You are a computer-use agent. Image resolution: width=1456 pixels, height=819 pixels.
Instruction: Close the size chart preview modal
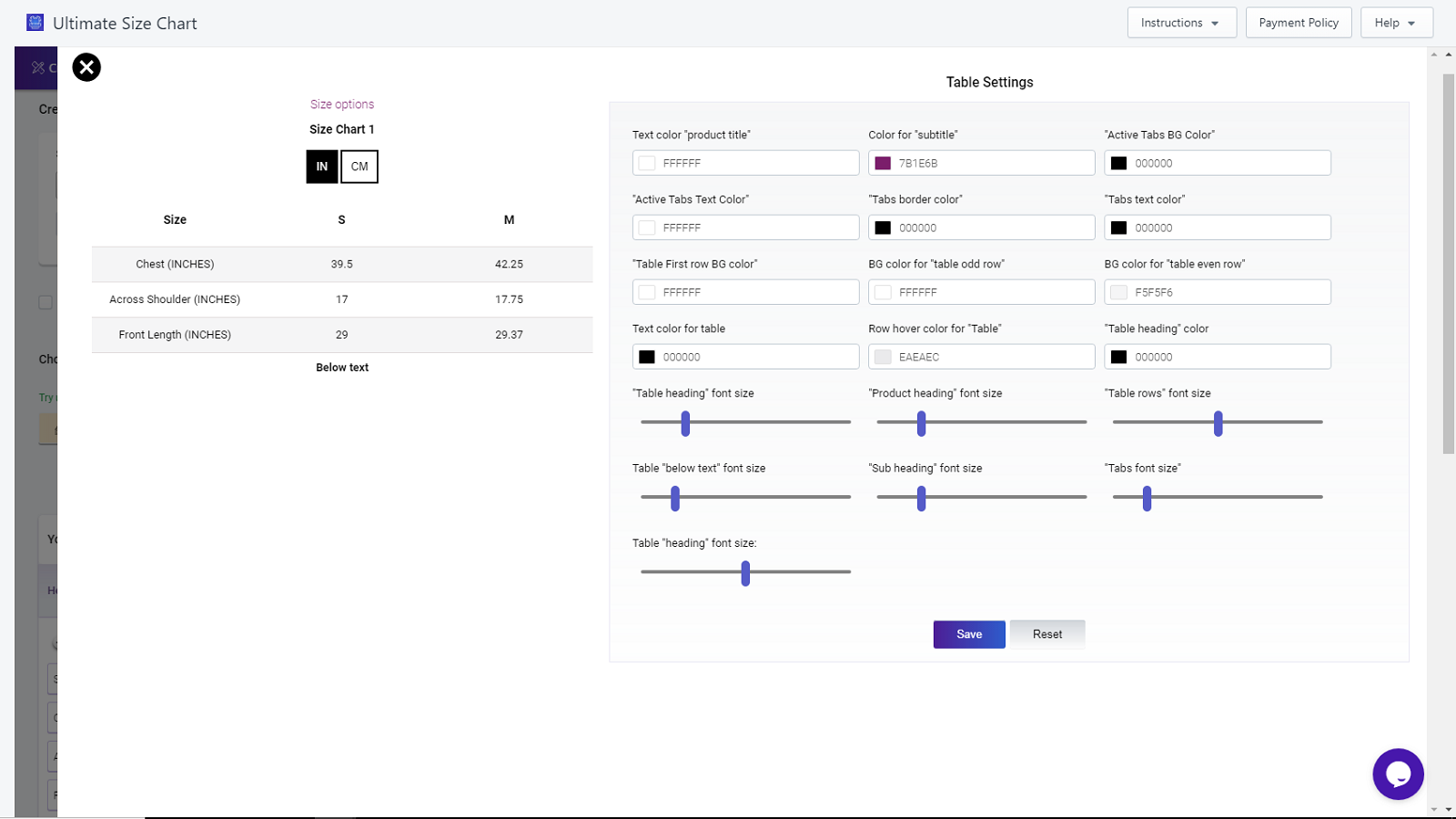[x=86, y=67]
